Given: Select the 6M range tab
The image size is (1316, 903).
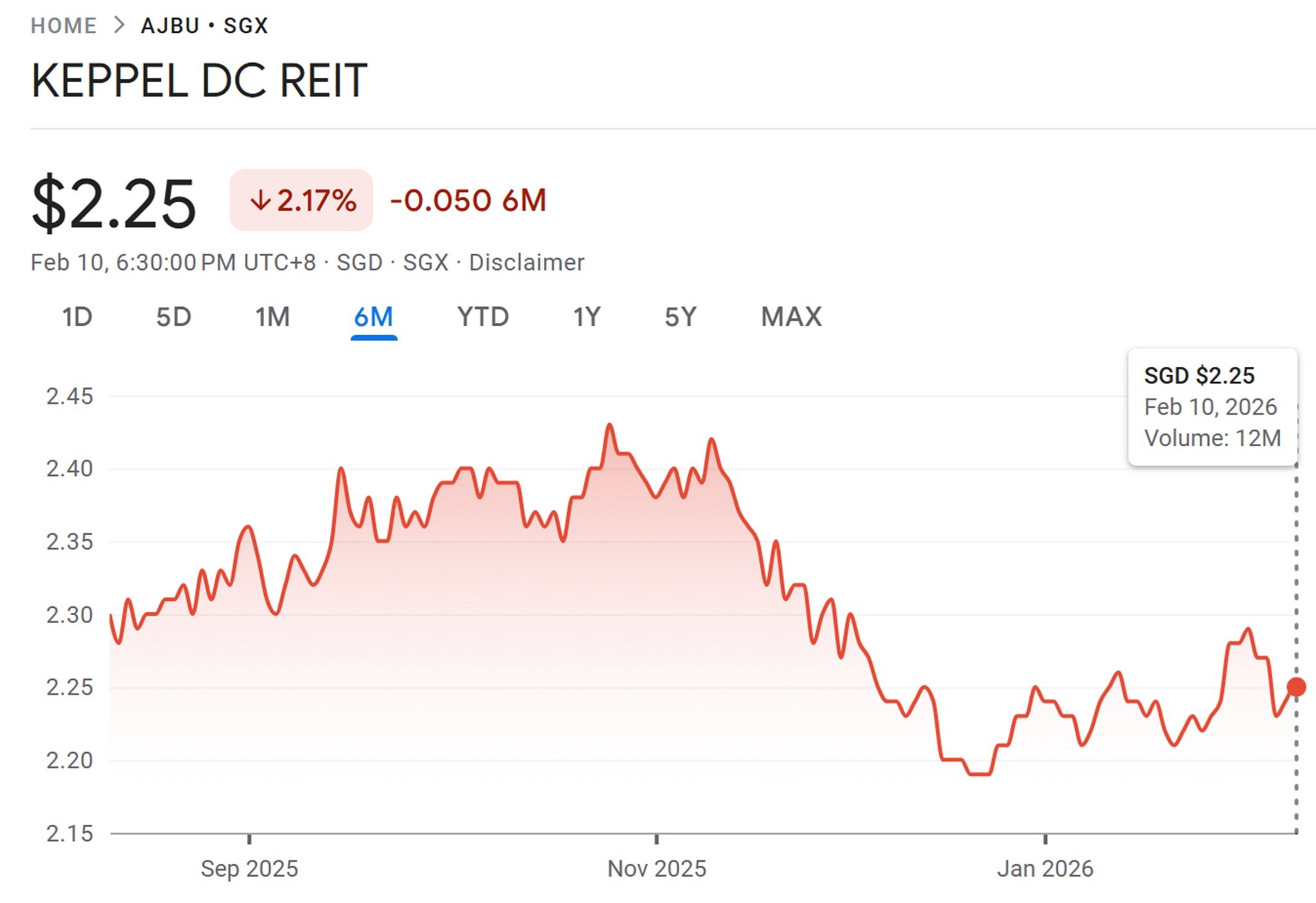Looking at the screenshot, I should pos(373,317).
